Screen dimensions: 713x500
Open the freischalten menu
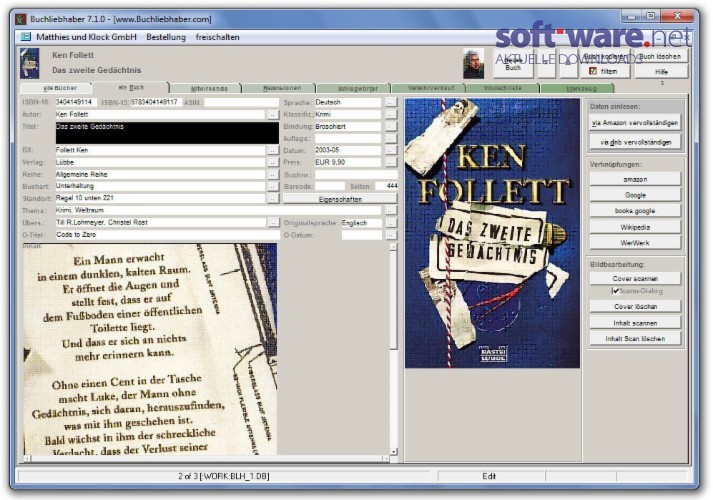217,37
